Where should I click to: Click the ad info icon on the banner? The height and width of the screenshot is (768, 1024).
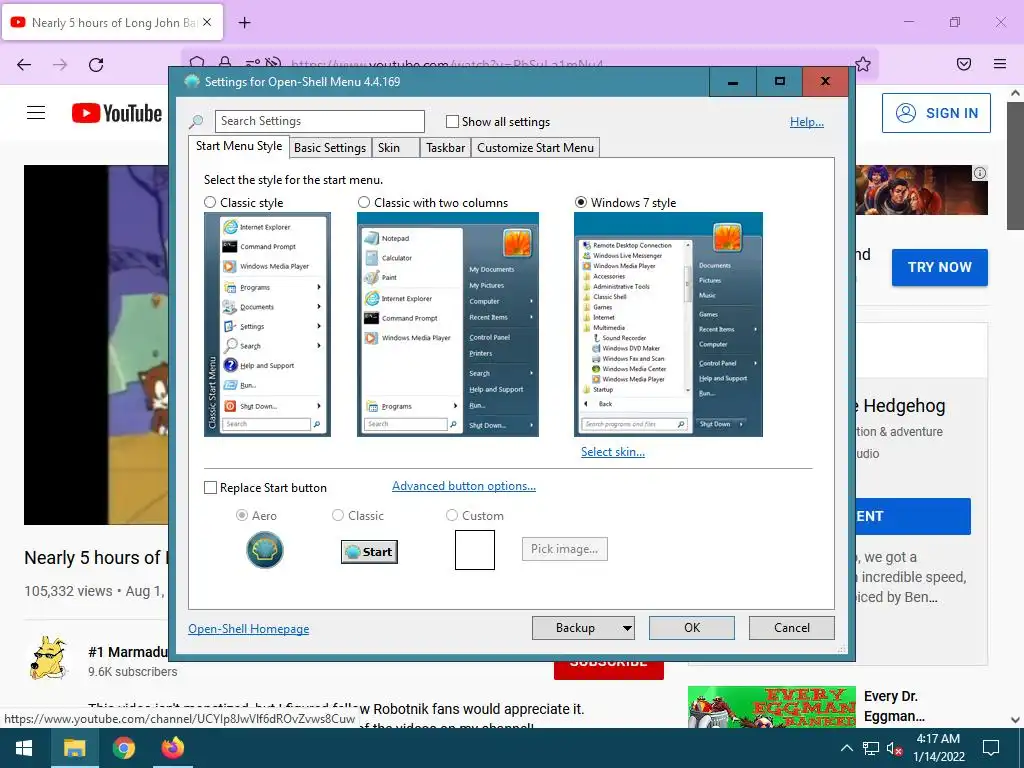click(980, 173)
